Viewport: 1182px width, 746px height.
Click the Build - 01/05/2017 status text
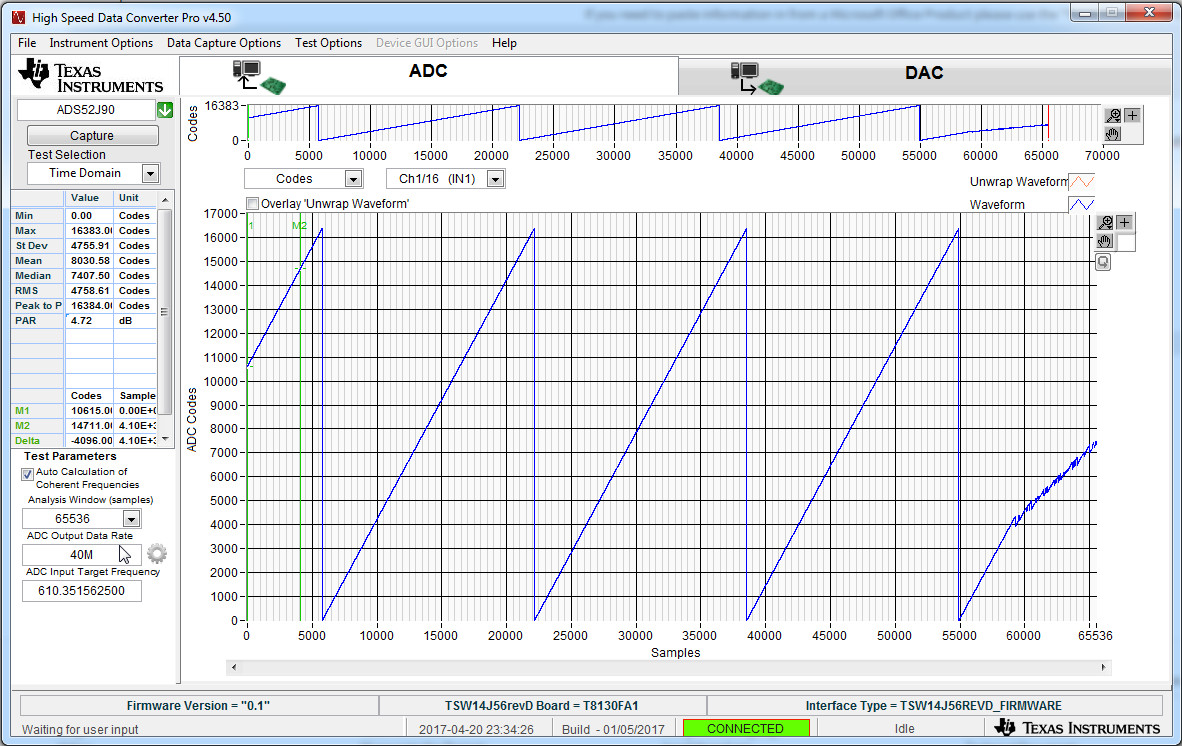coord(614,729)
